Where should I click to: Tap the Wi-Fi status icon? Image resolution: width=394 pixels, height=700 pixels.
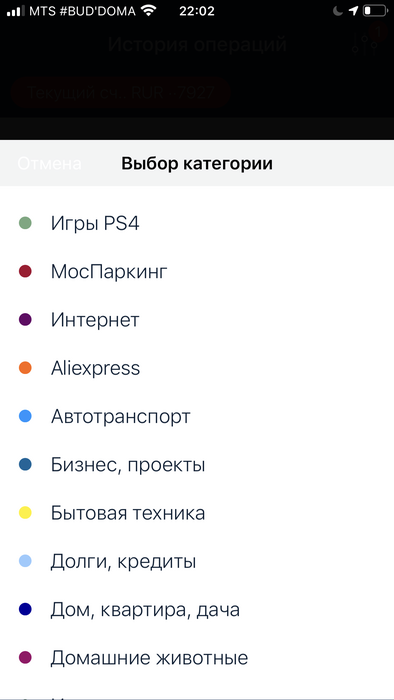149,10
